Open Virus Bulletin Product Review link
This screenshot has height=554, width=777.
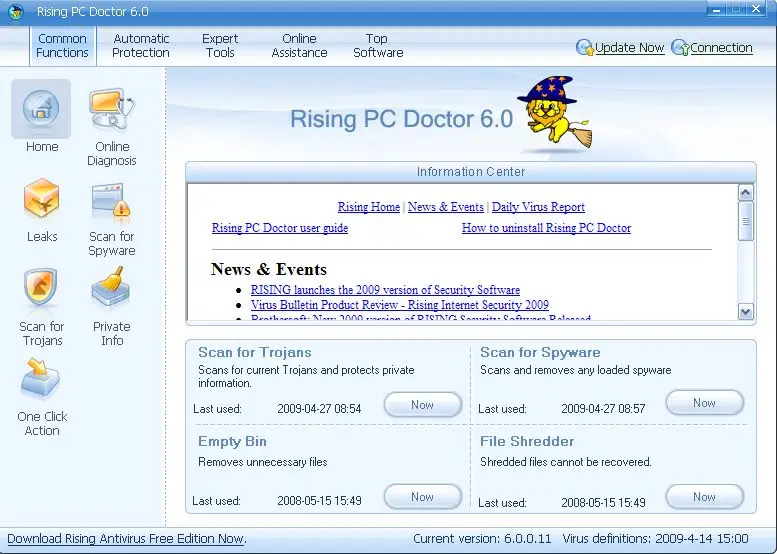[x=400, y=305]
